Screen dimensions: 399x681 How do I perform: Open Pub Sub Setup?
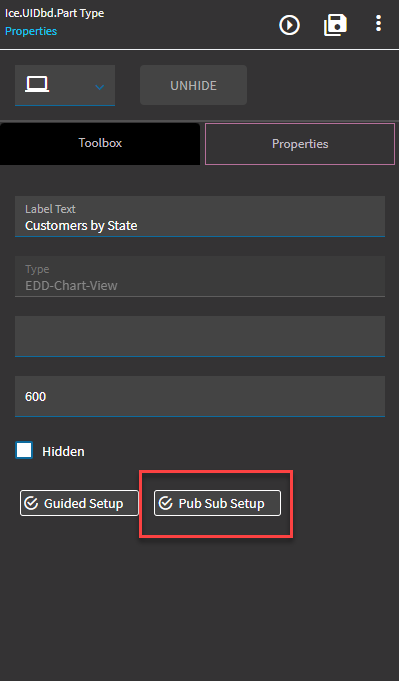[x=217, y=503]
